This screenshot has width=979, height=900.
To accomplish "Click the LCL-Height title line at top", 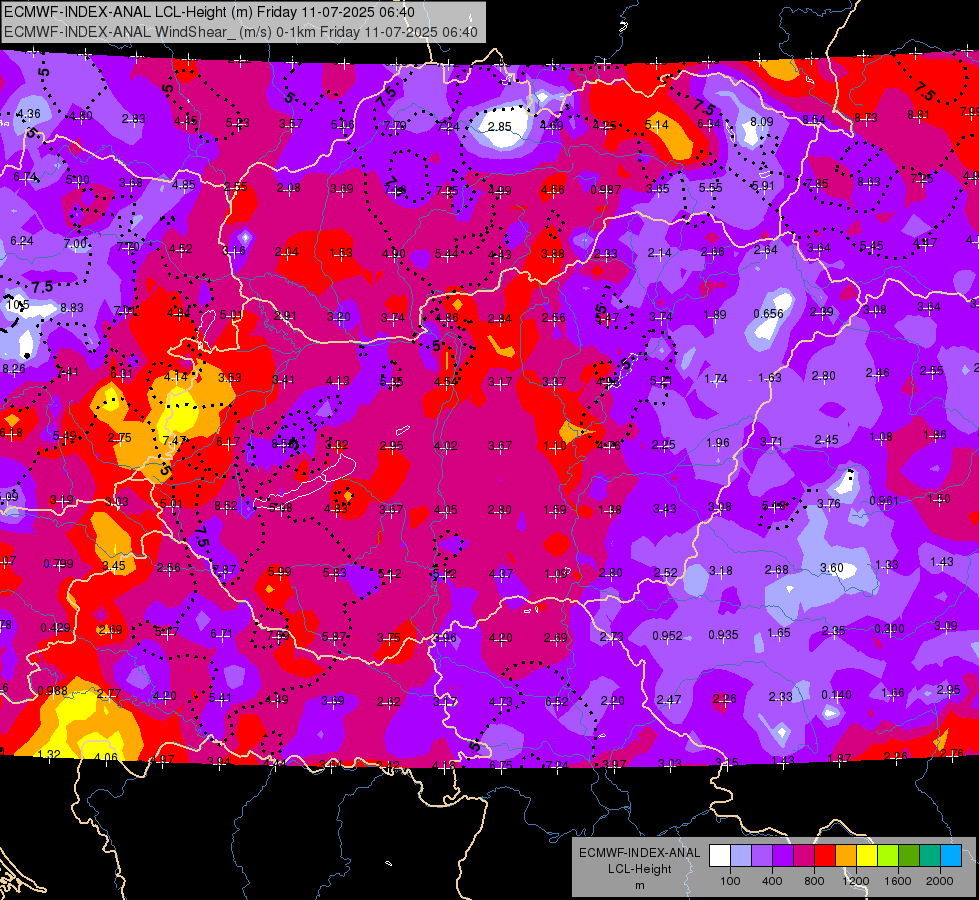I will click(x=210, y=12).
